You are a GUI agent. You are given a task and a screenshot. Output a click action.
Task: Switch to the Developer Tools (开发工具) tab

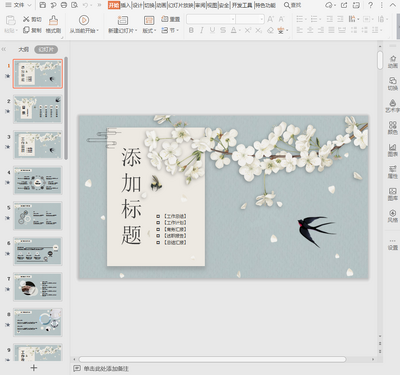(x=242, y=5)
